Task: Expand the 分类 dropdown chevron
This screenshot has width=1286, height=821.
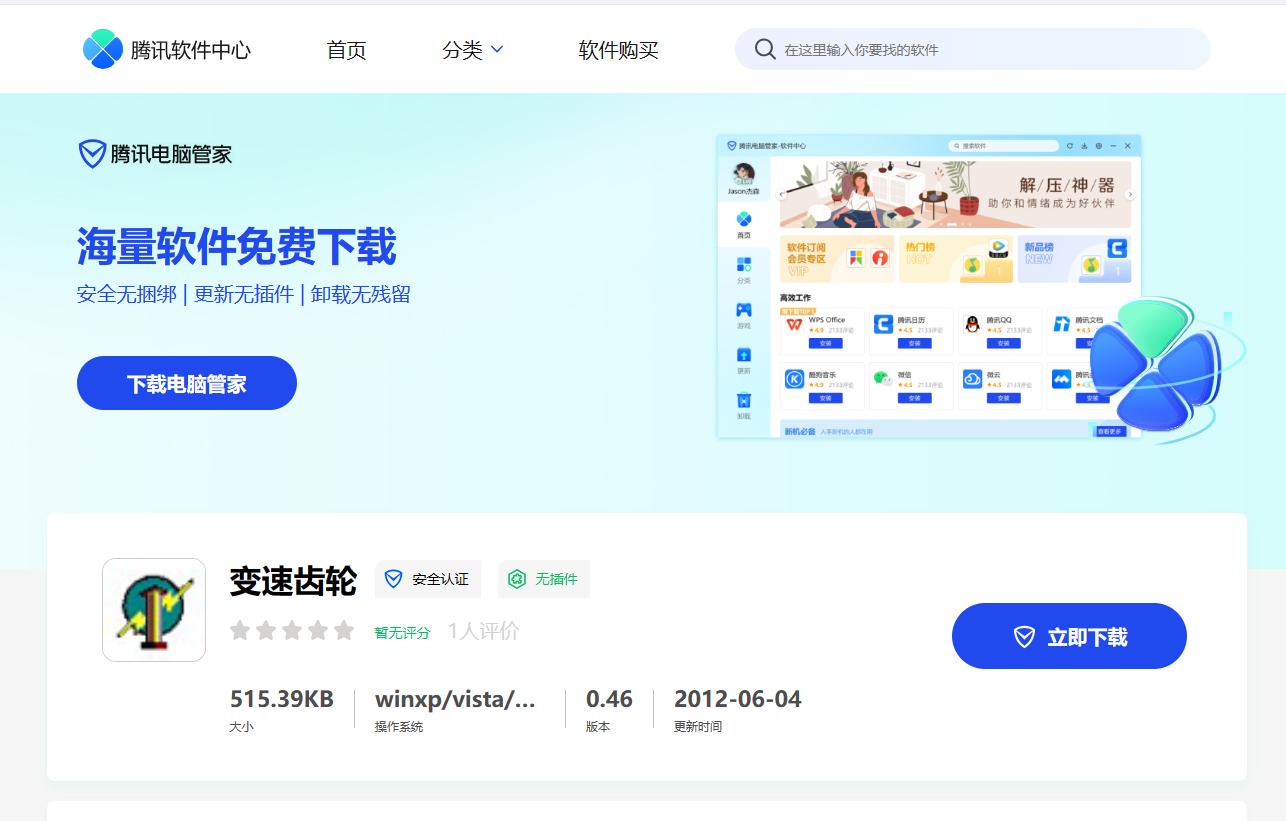Action: point(497,49)
